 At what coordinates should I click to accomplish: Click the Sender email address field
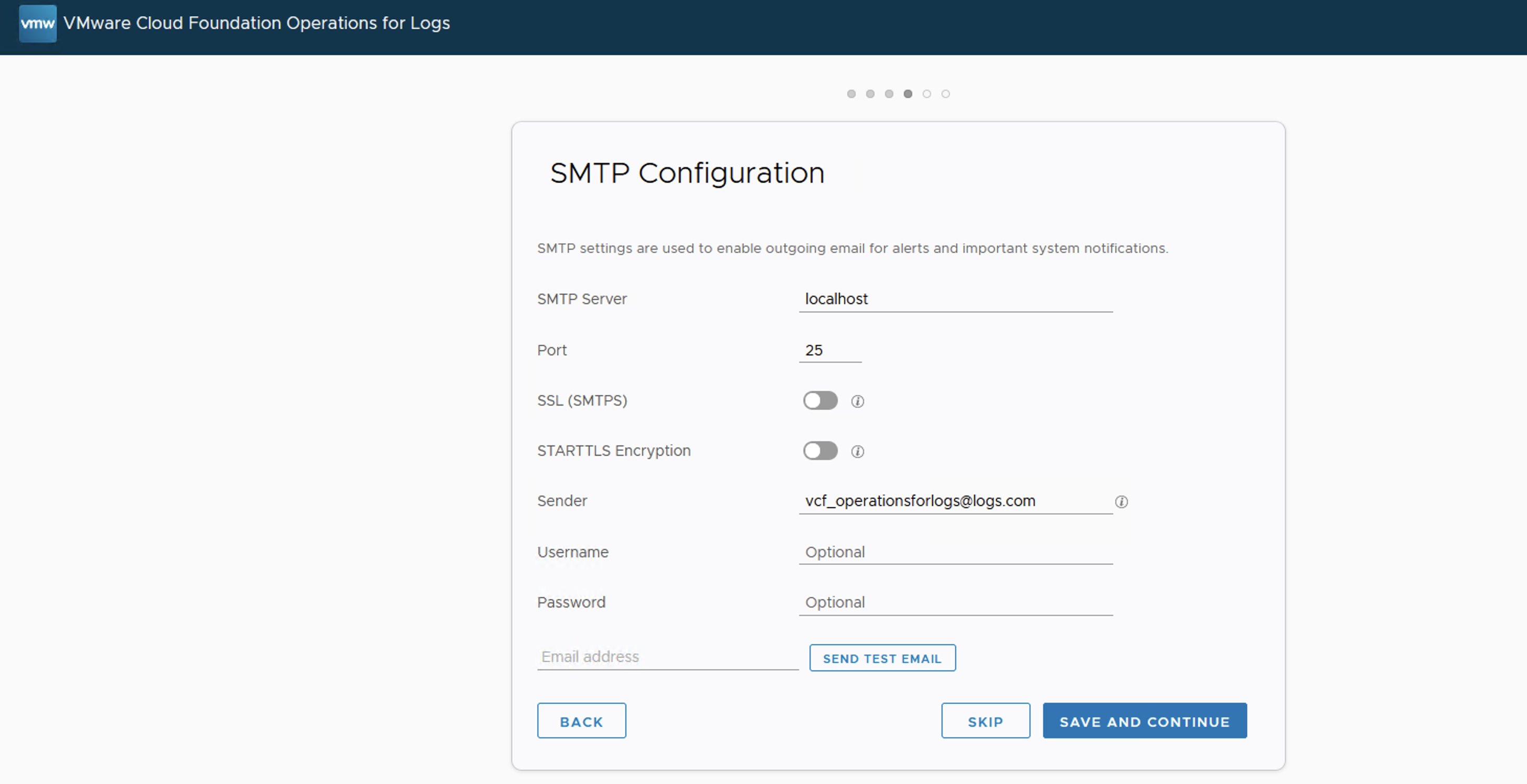[x=955, y=501]
